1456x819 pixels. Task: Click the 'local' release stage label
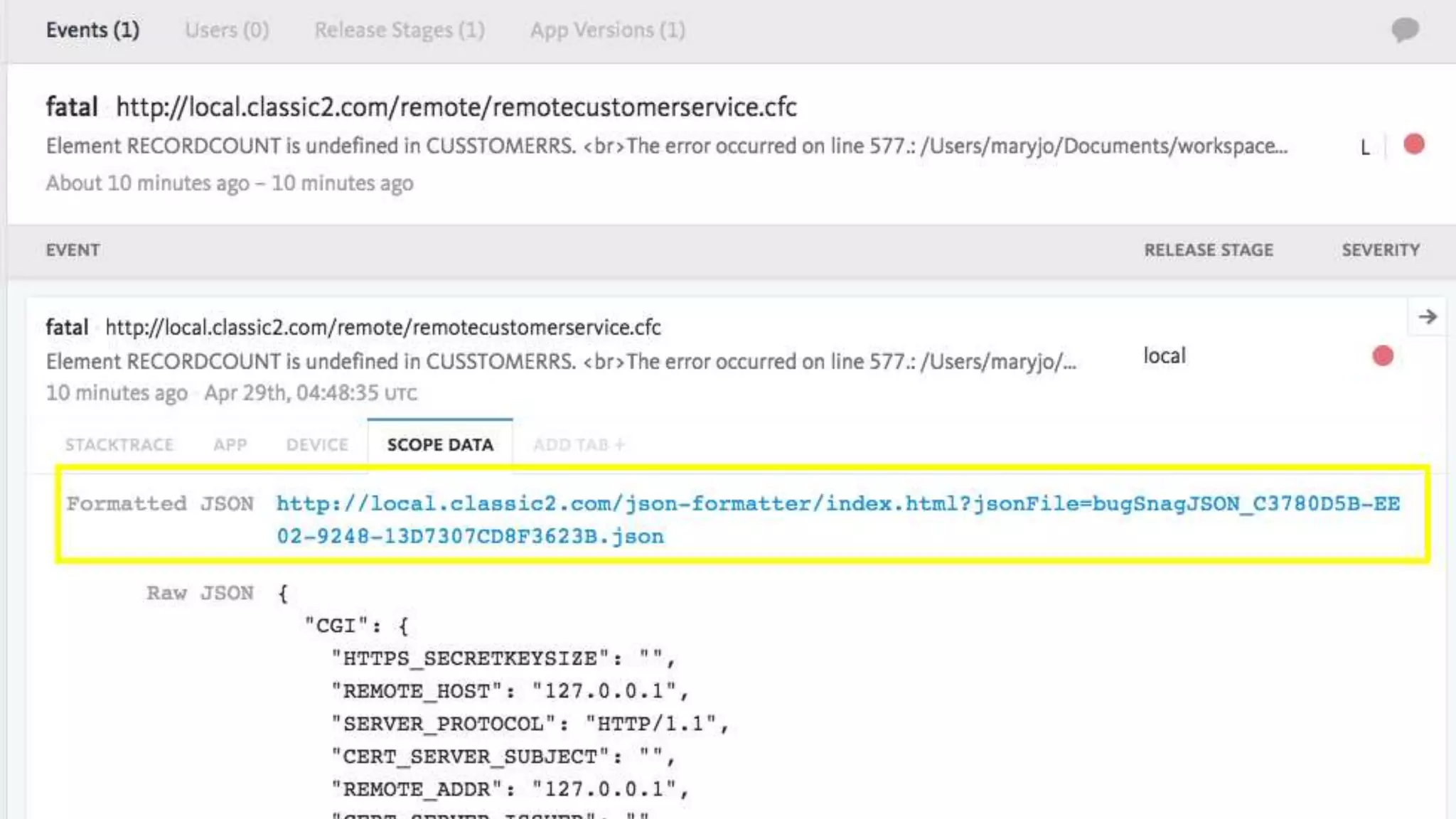click(1164, 356)
